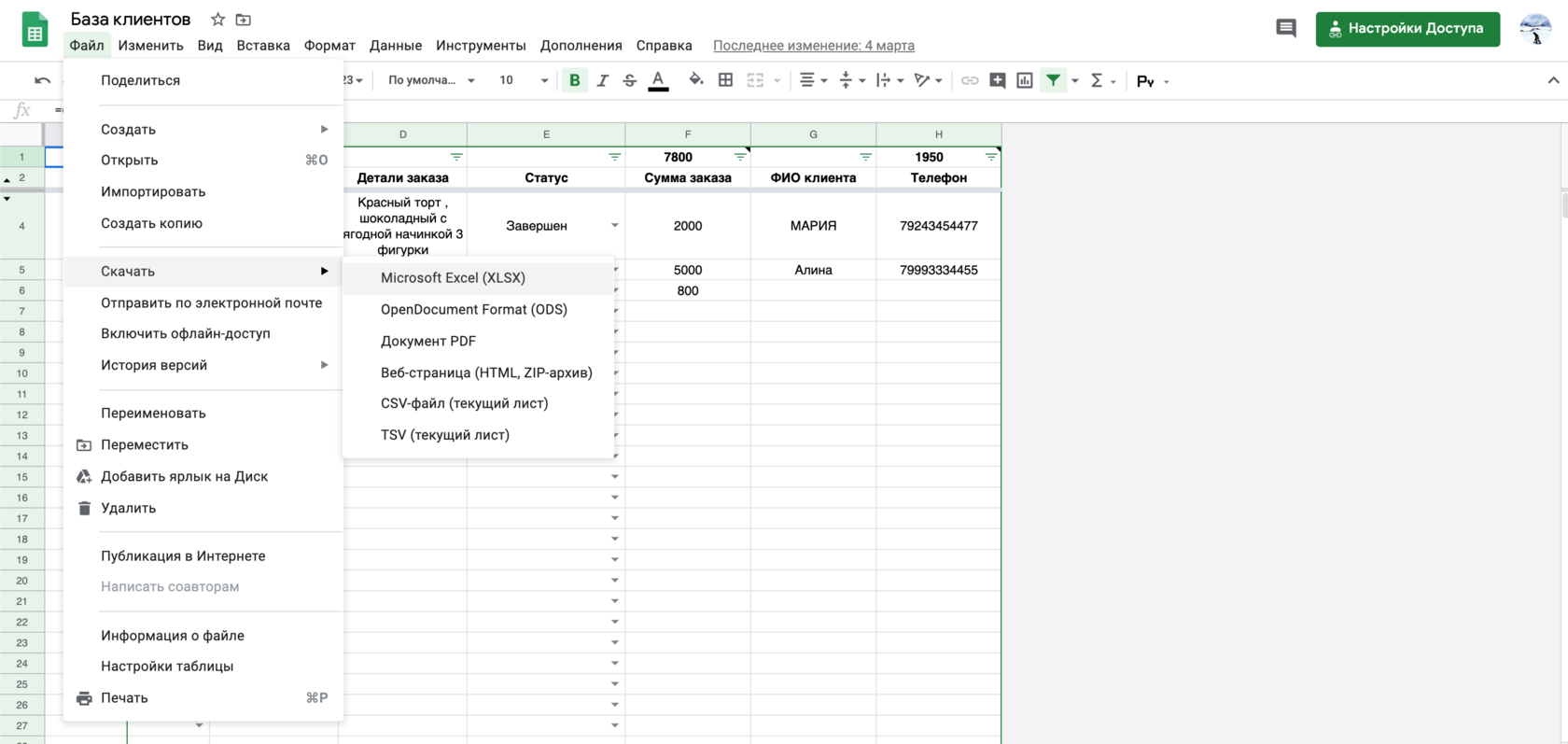Screen dimensions: 1568x744
Task: Click the user account avatar
Action: tap(1535, 29)
